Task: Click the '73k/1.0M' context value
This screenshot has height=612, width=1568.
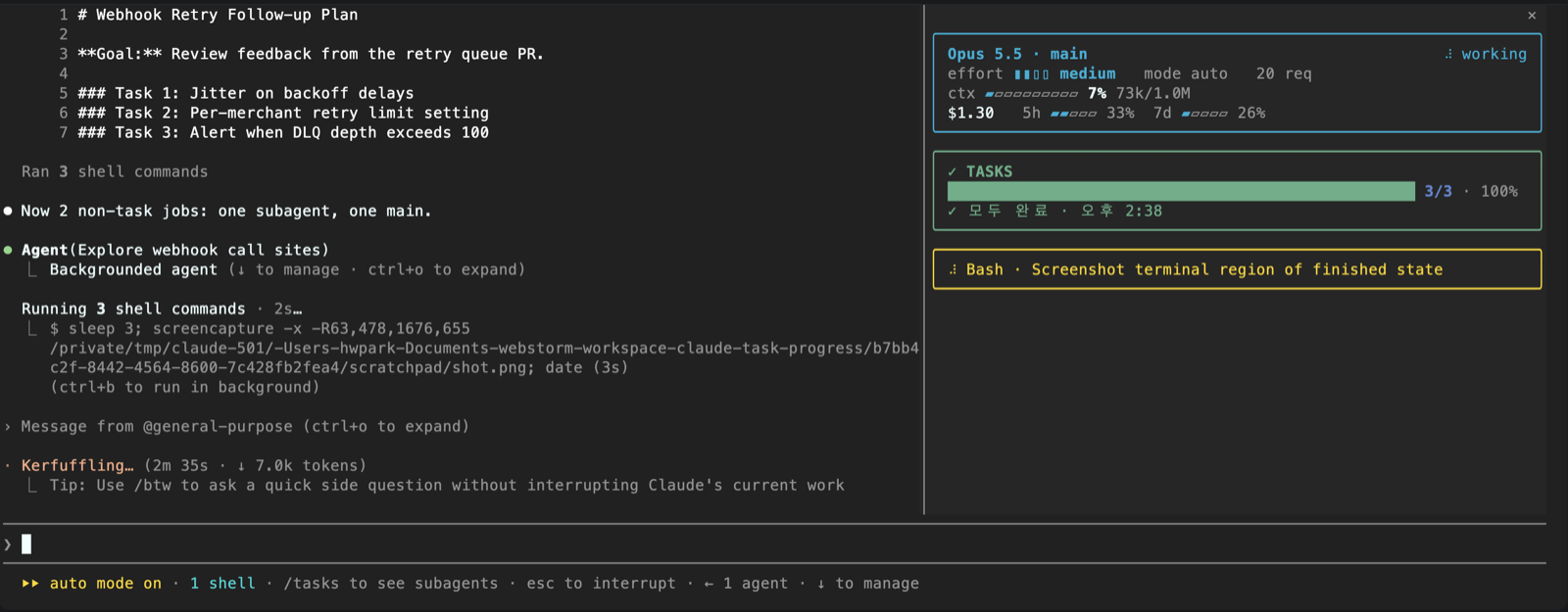Action: coord(1153,93)
